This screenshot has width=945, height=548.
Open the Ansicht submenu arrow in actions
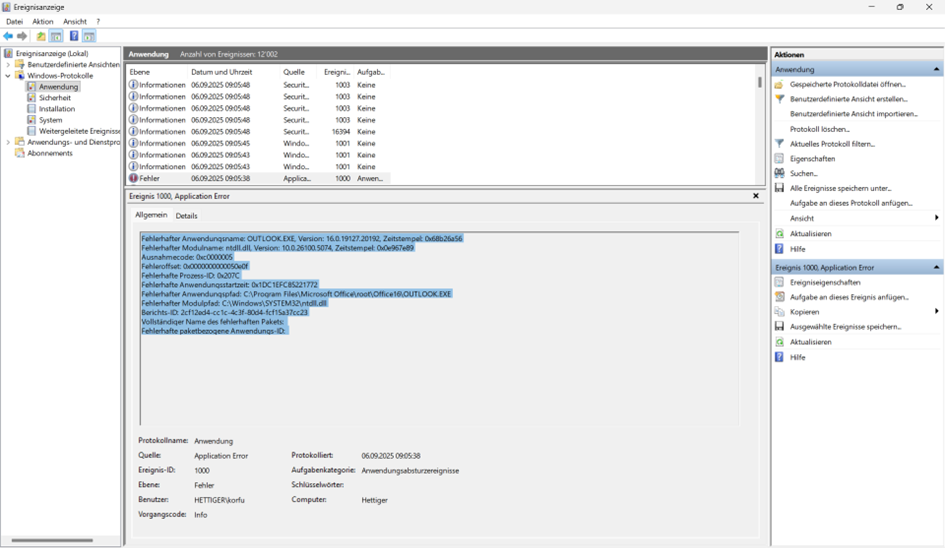[937, 218]
